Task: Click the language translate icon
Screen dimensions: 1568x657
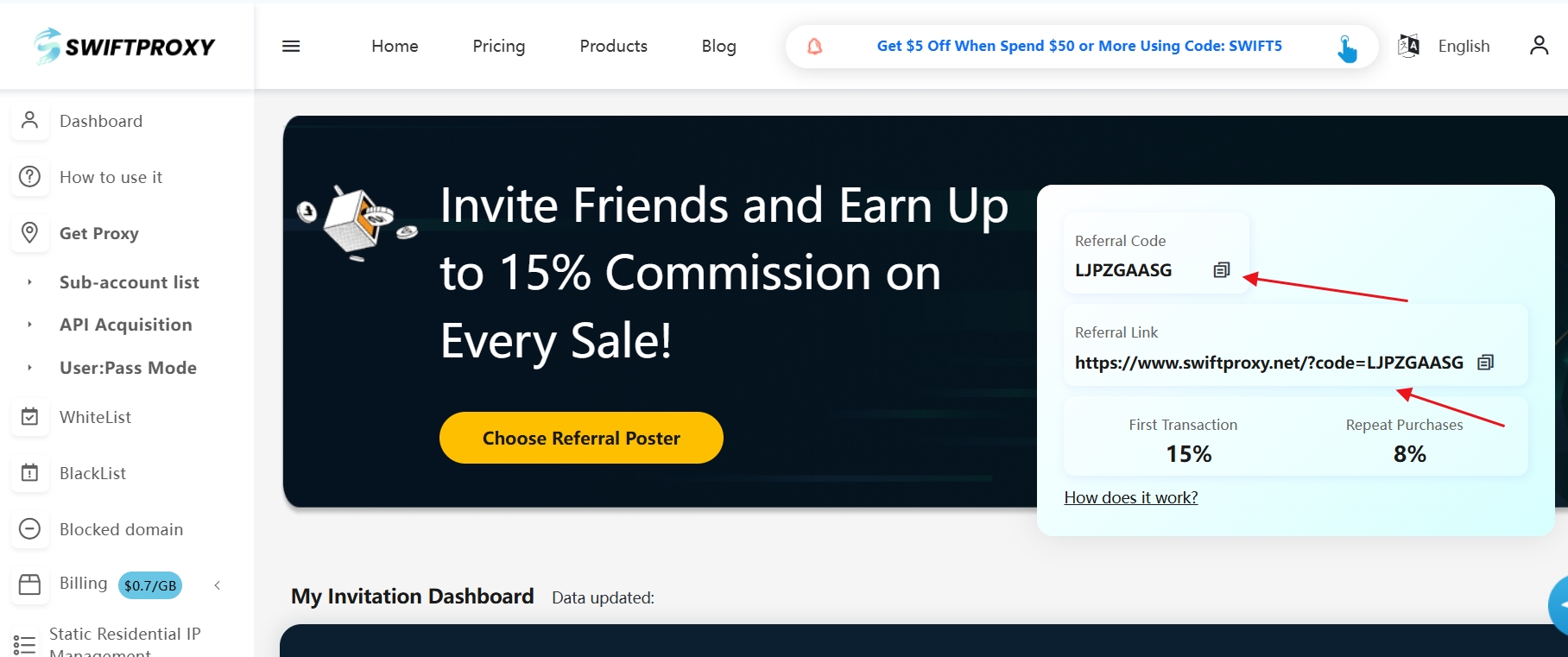Action: click(x=1408, y=46)
